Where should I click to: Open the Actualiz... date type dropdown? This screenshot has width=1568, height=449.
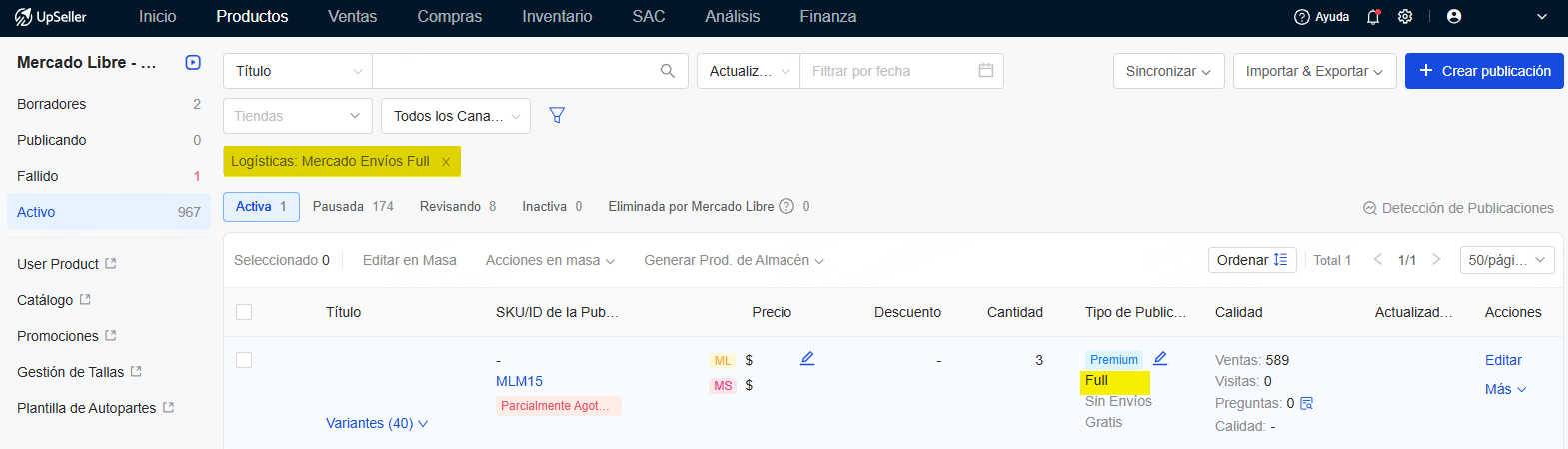pyautogui.click(x=749, y=71)
